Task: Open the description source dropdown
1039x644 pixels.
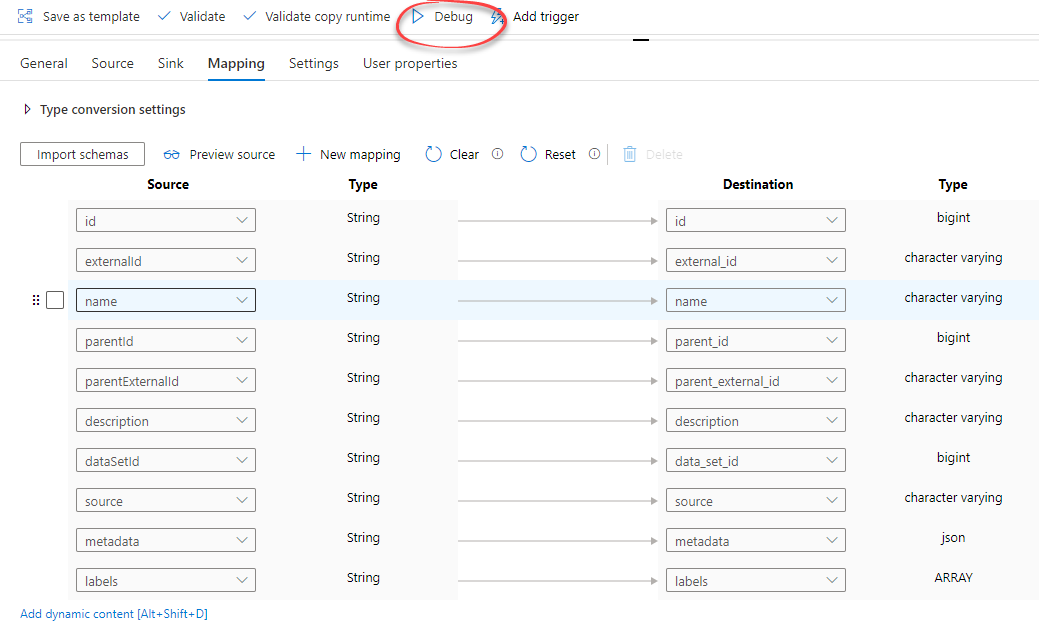Action: click(x=166, y=420)
